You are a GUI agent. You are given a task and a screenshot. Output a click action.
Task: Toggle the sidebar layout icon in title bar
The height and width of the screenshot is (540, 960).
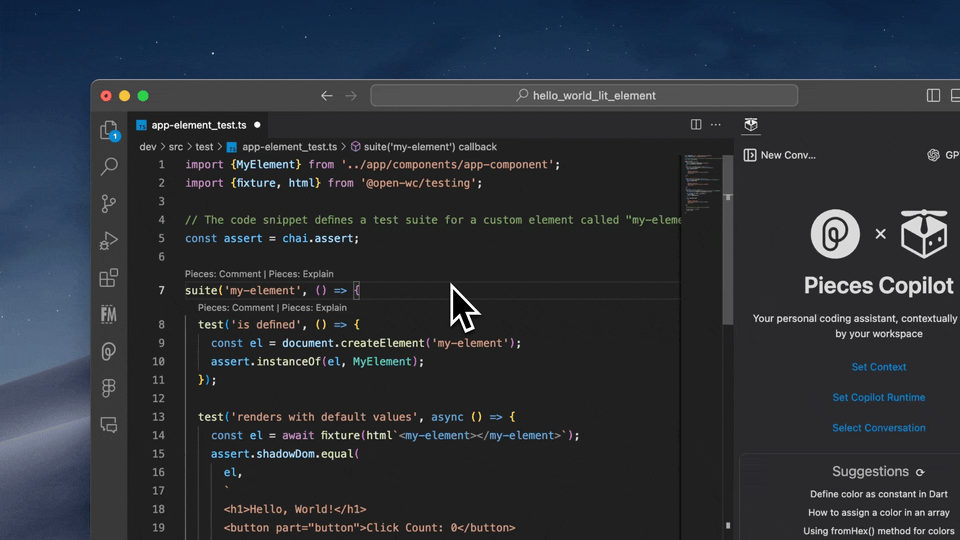coord(933,96)
